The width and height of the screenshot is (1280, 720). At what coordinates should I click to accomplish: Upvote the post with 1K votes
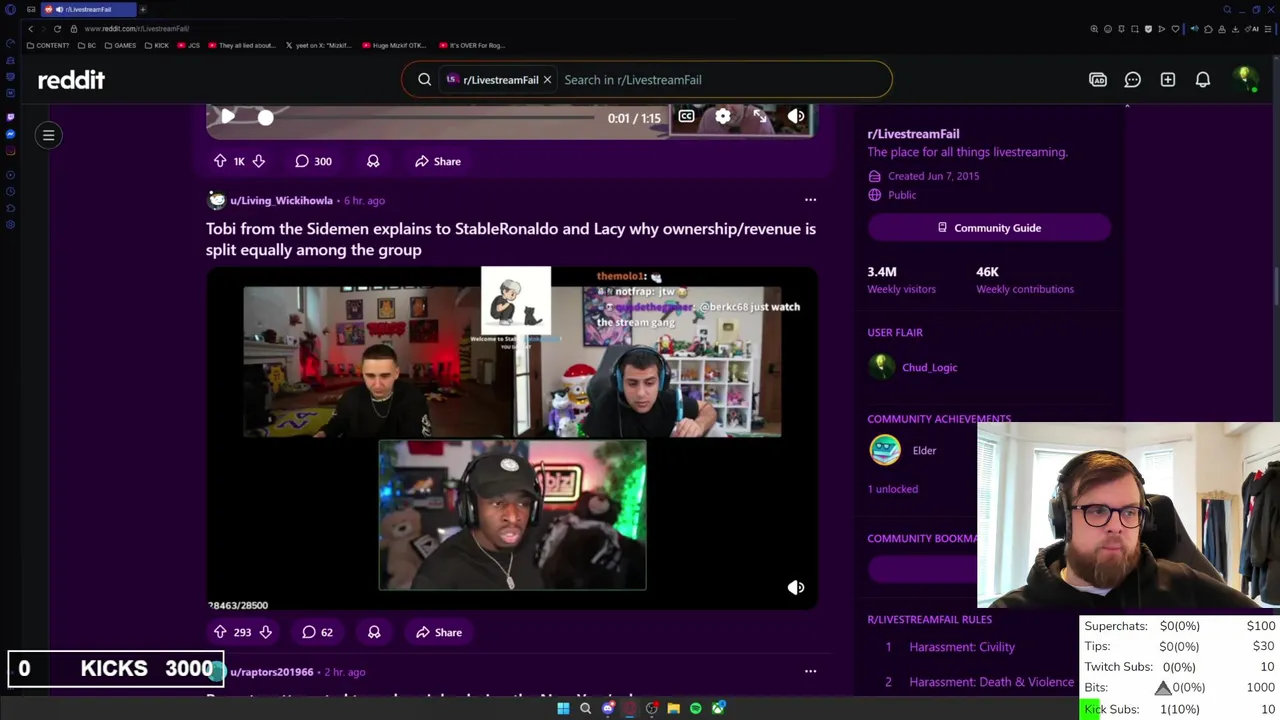click(220, 161)
